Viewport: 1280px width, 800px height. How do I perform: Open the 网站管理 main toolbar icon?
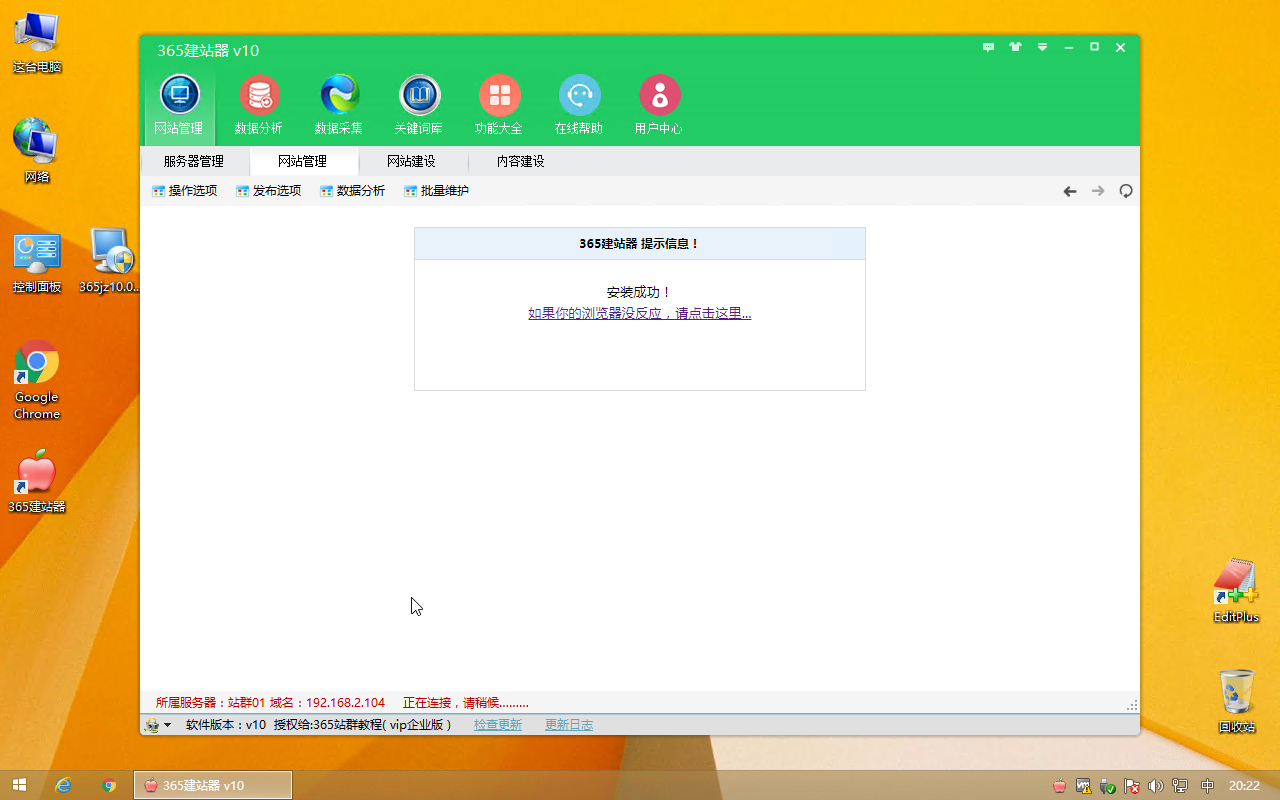179,105
